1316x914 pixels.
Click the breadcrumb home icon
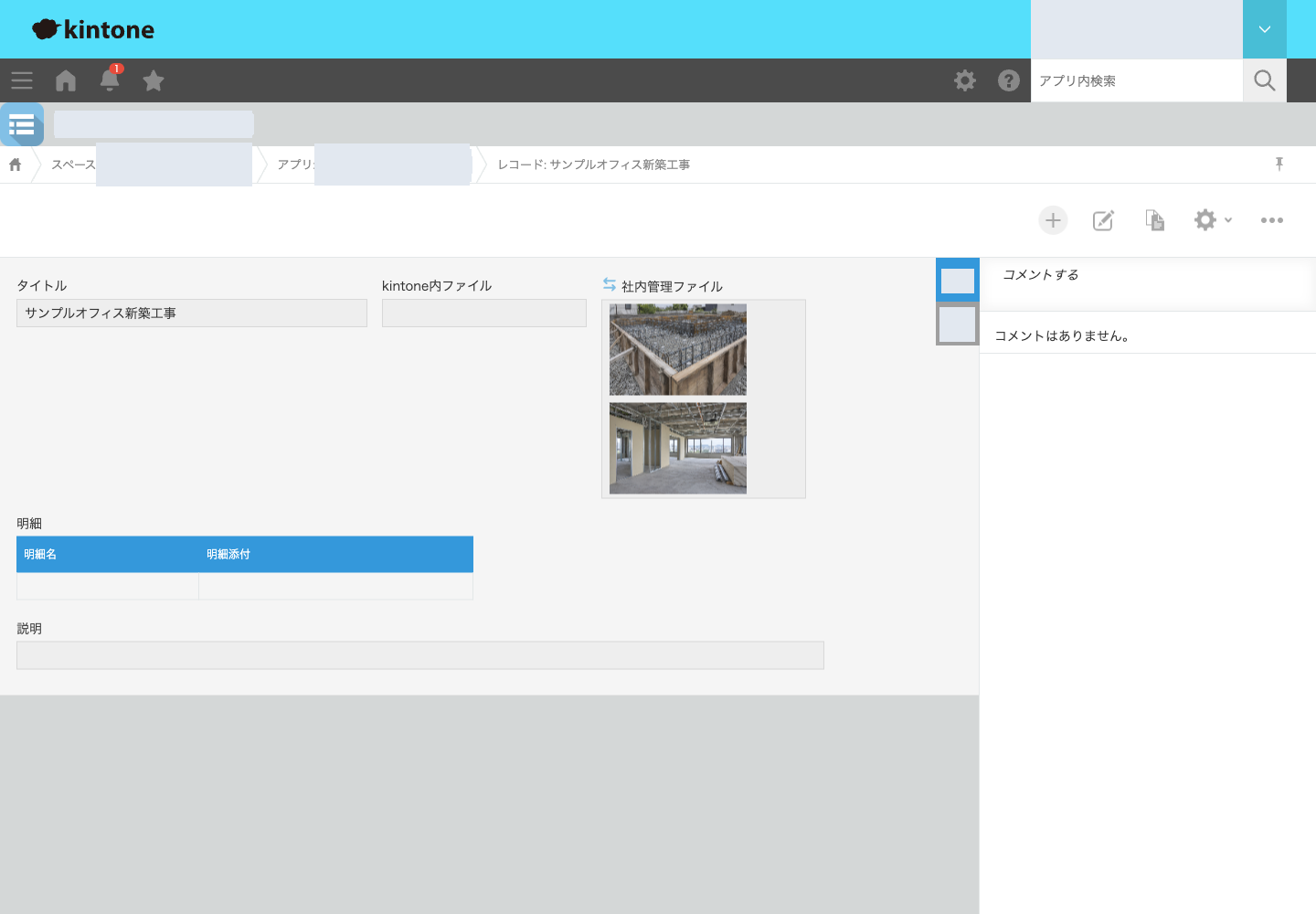coord(16,165)
